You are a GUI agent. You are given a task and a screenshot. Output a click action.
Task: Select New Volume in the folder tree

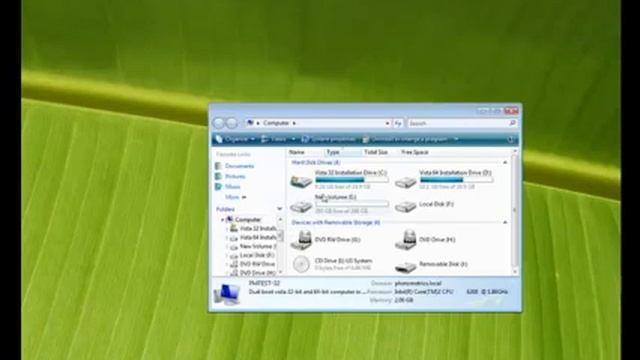258,247
